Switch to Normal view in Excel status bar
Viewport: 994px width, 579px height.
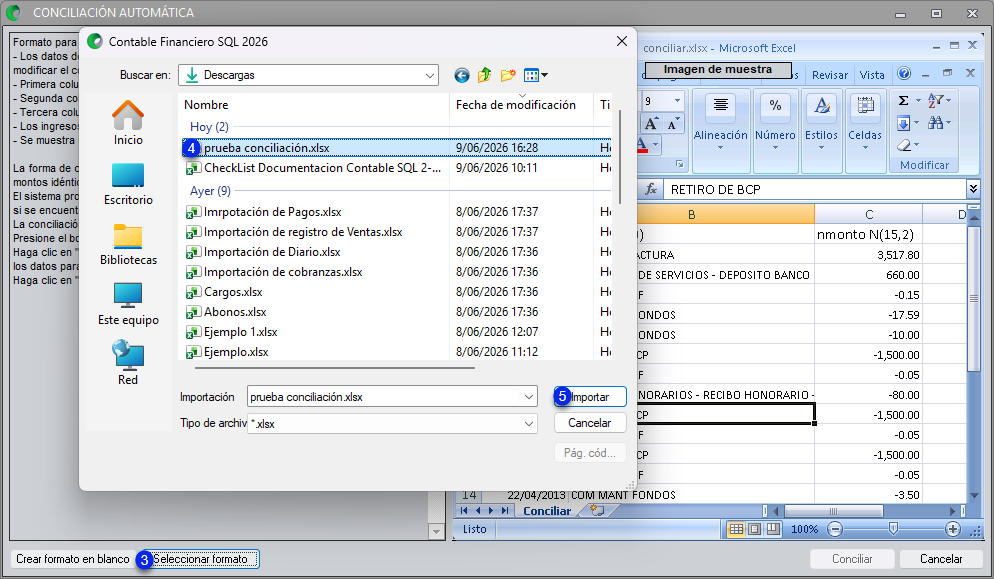tap(736, 529)
